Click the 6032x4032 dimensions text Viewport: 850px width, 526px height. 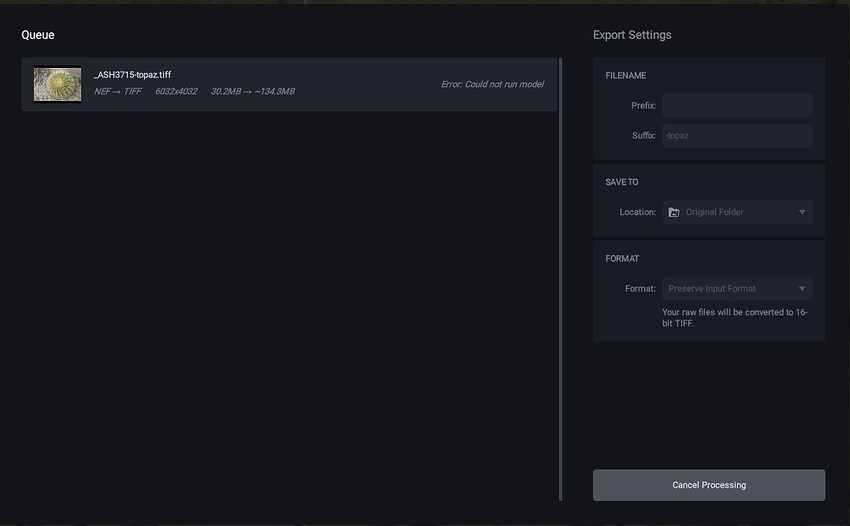click(x=176, y=92)
